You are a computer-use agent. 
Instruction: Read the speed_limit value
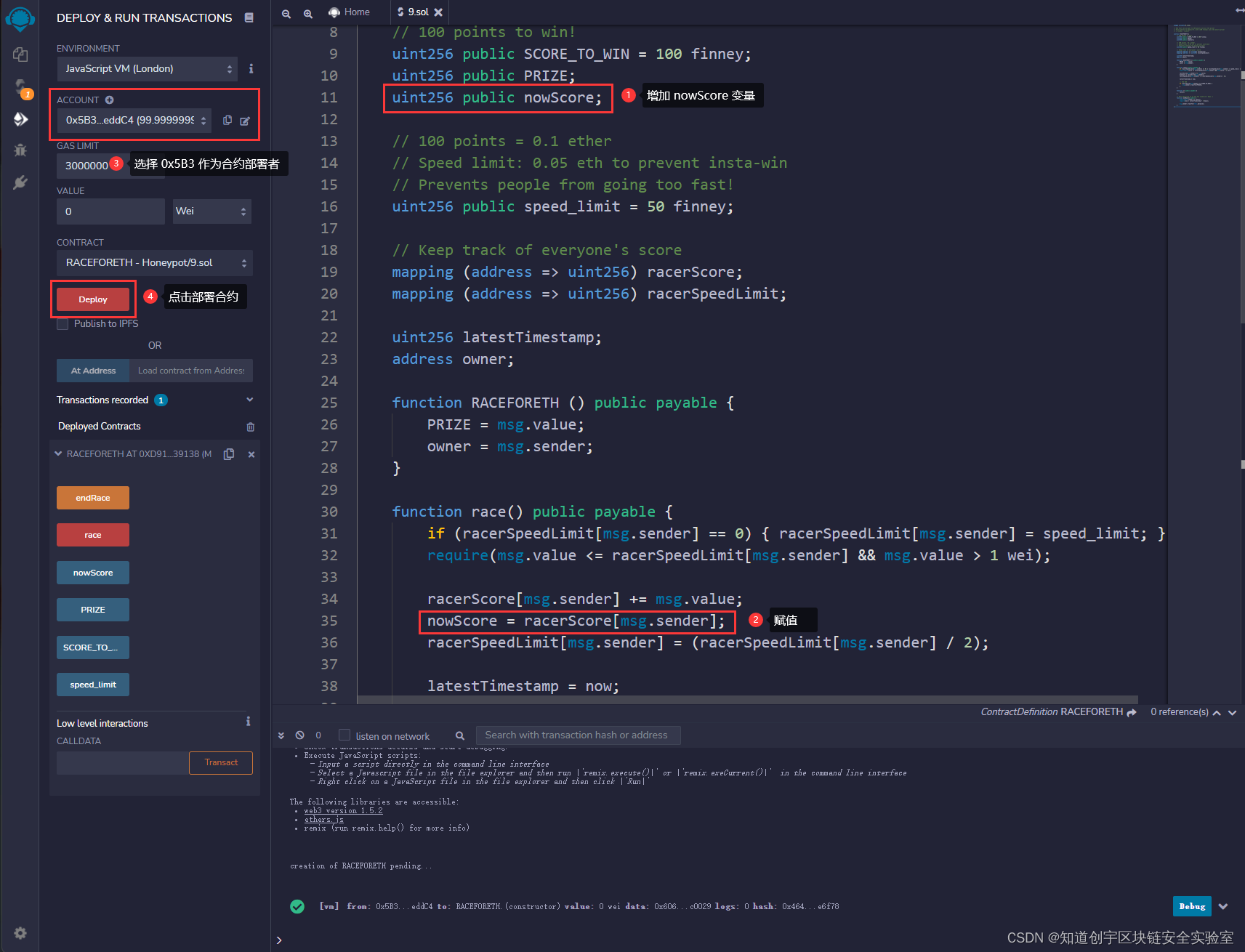tap(93, 685)
